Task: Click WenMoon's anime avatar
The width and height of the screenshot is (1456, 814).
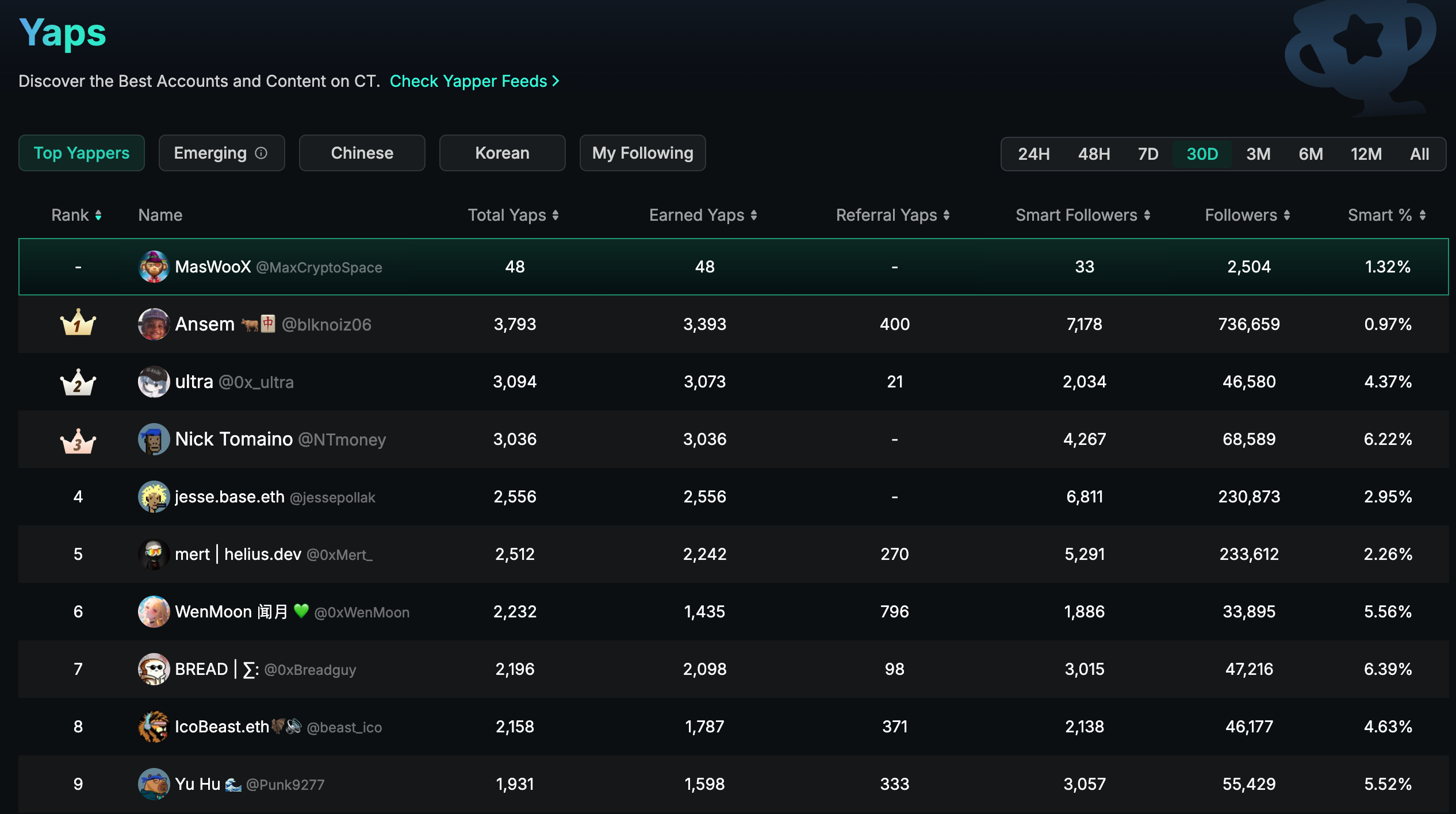Action: [154, 612]
